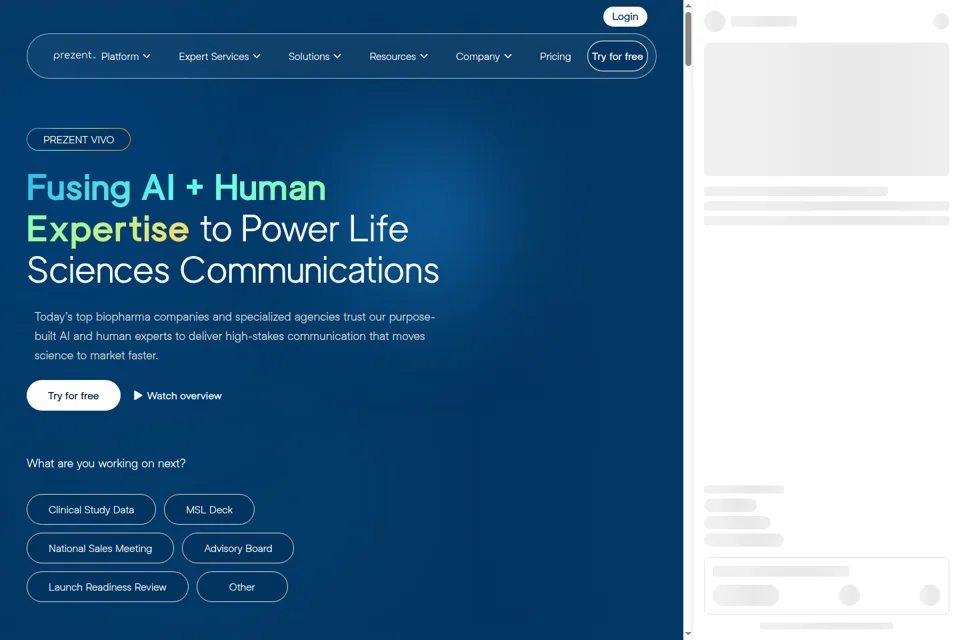Screen dimensions: 960x640
Task: Select the Clinical Study Data option
Action: 91,510
